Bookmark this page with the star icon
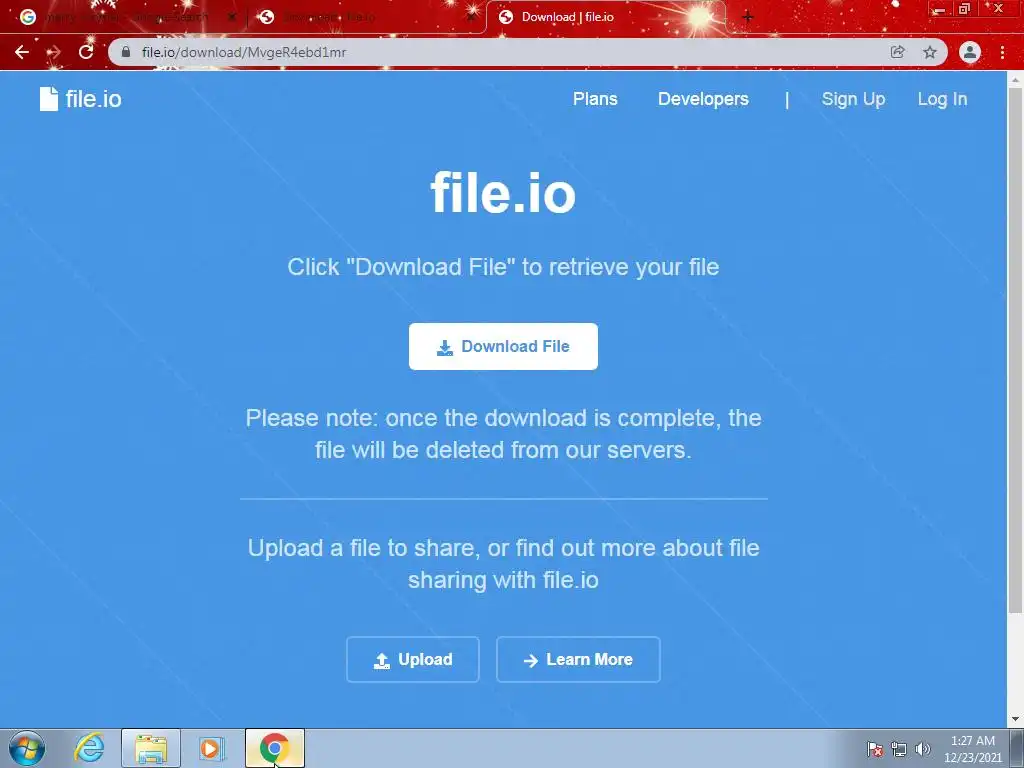The height and width of the screenshot is (768, 1024). pos(930,52)
